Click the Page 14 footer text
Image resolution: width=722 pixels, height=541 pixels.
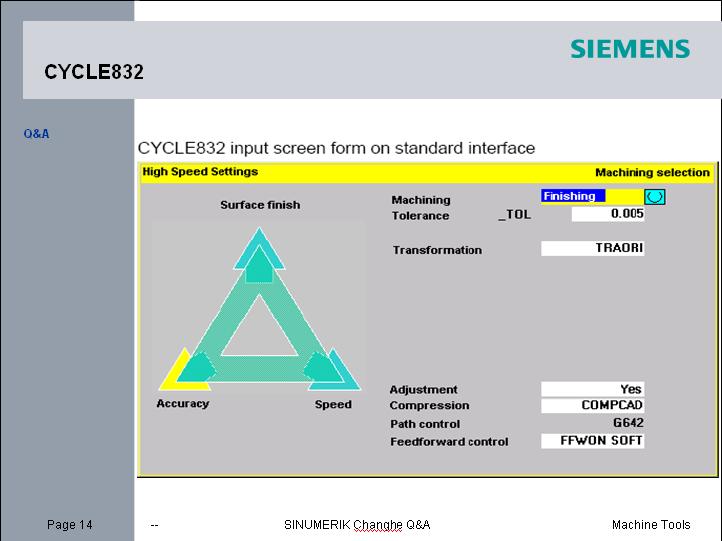click(x=70, y=525)
